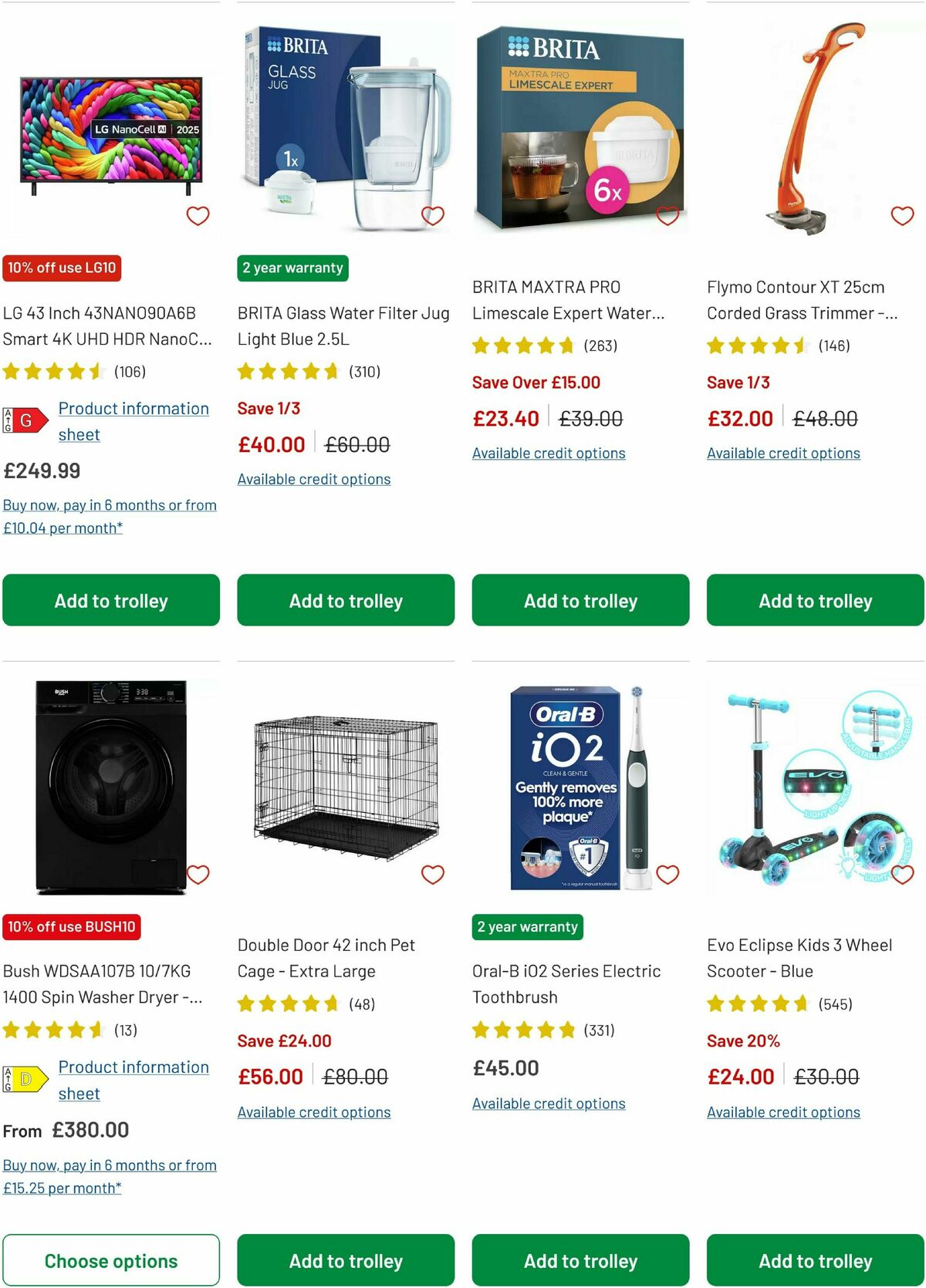This screenshot has width=926, height=1288.
Task: Click the wishlist heart on the LG NanoCell TV
Action: click(198, 215)
